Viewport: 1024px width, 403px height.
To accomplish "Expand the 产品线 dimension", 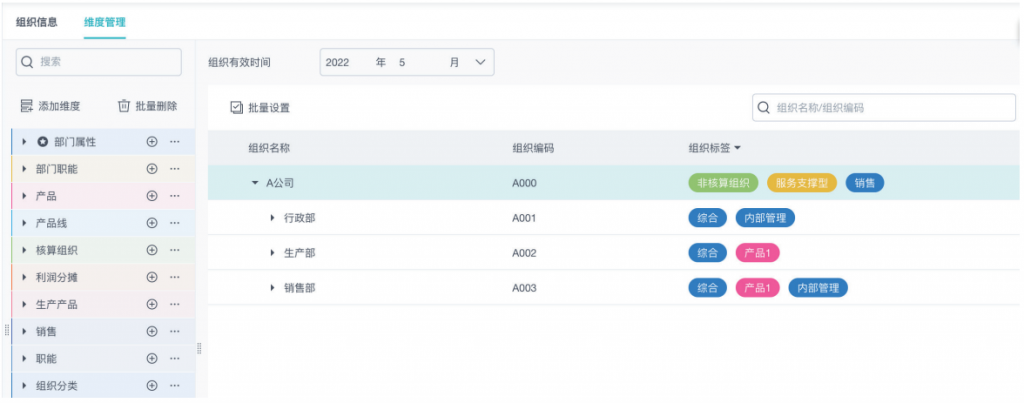I will [x=25, y=223].
